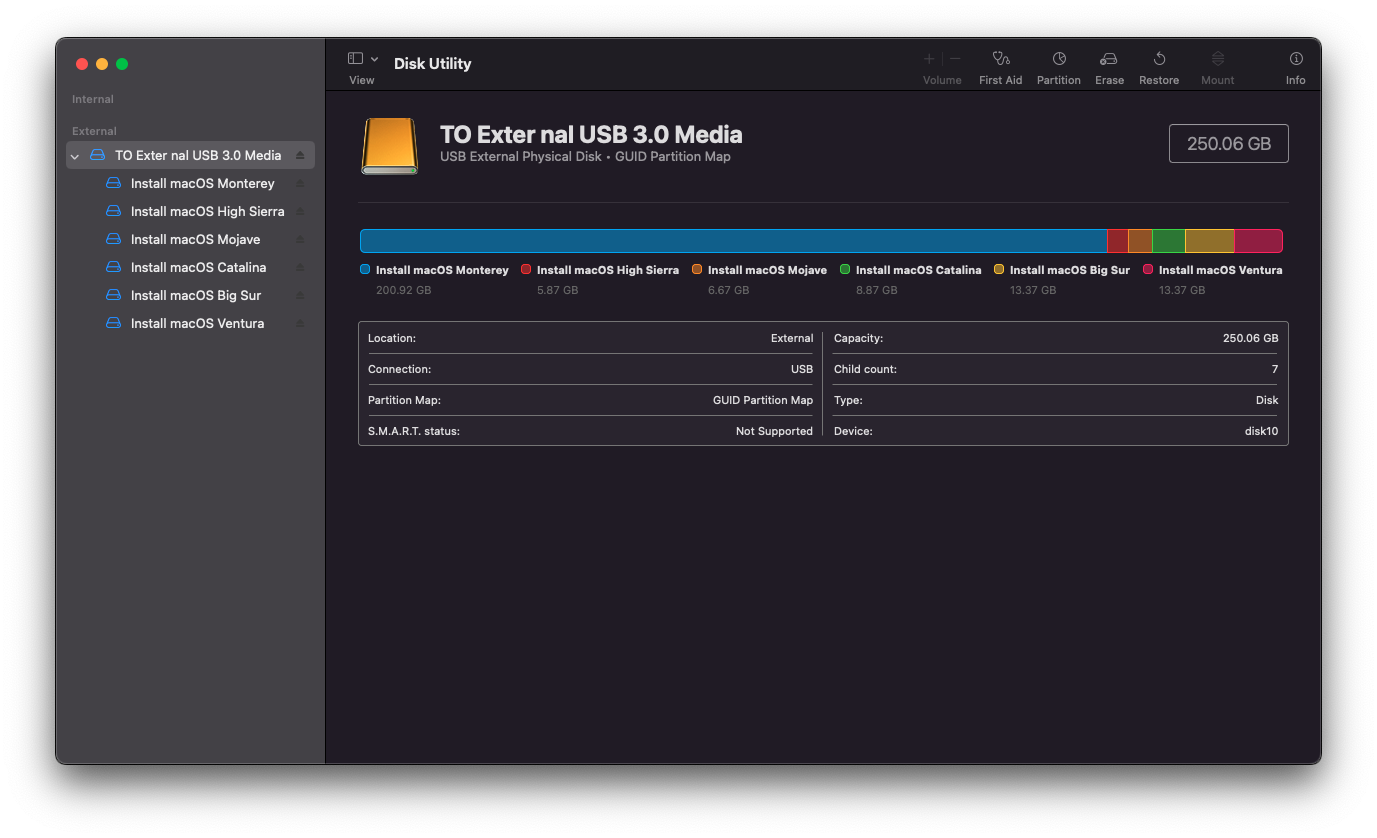
Task: Click the Type value Disk
Action: [1267, 400]
